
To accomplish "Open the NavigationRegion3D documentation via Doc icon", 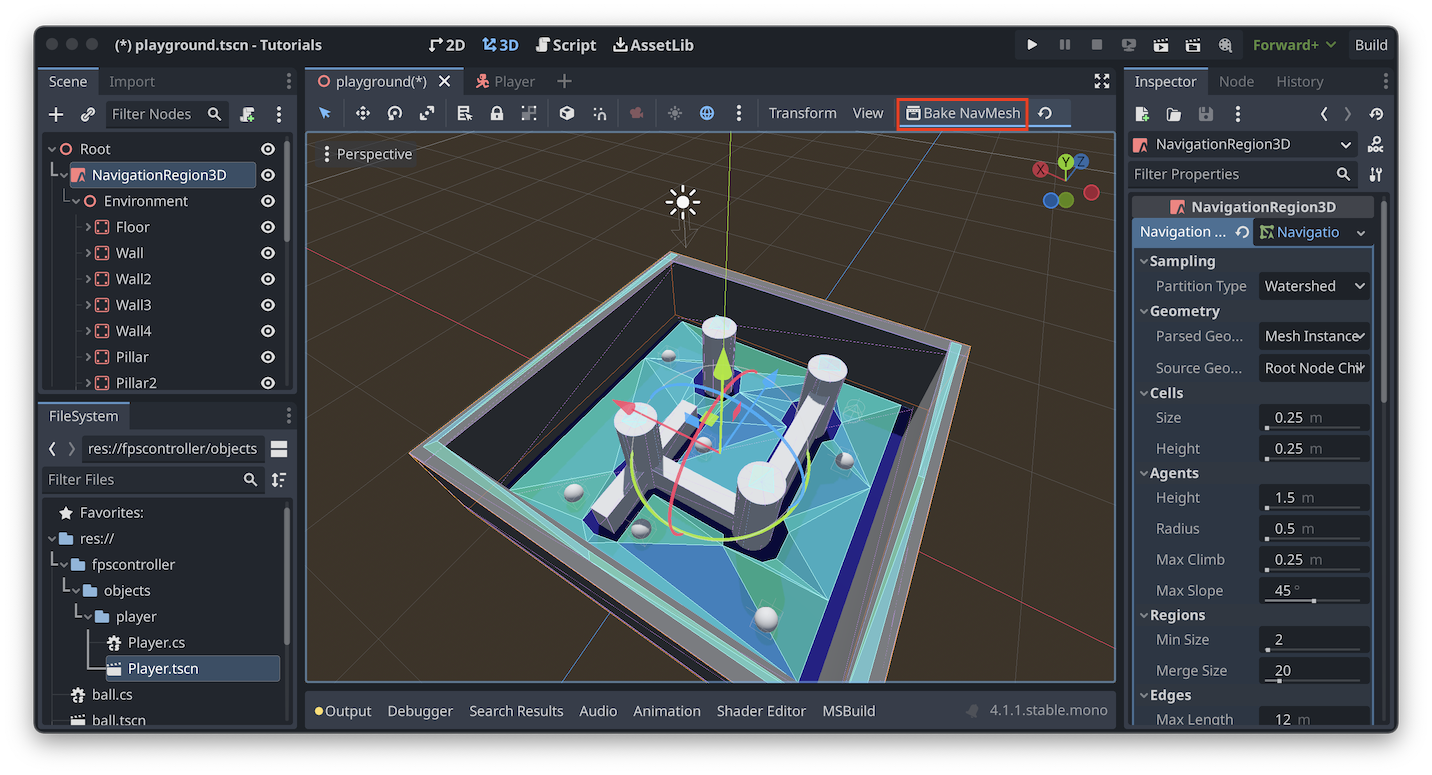I will (1375, 145).
